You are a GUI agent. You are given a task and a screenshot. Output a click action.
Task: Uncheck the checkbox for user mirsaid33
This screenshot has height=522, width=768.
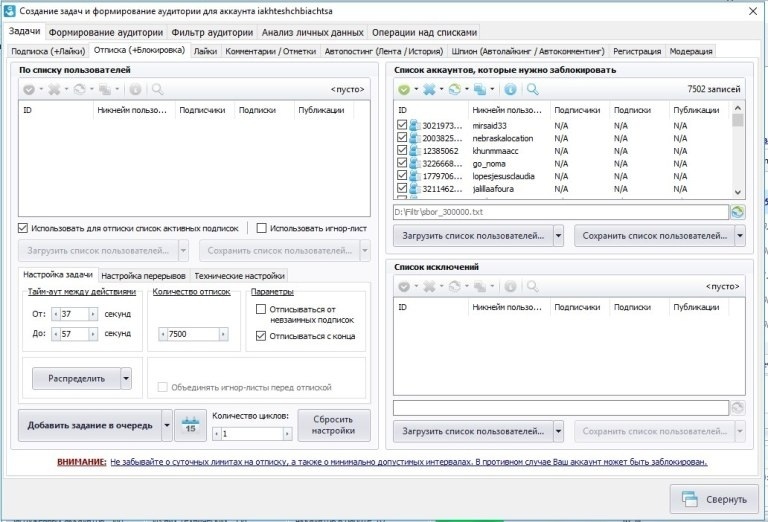(402, 125)
